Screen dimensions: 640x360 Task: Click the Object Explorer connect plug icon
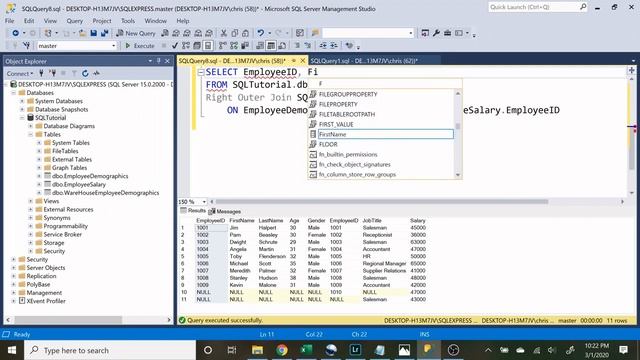[41, 73]
